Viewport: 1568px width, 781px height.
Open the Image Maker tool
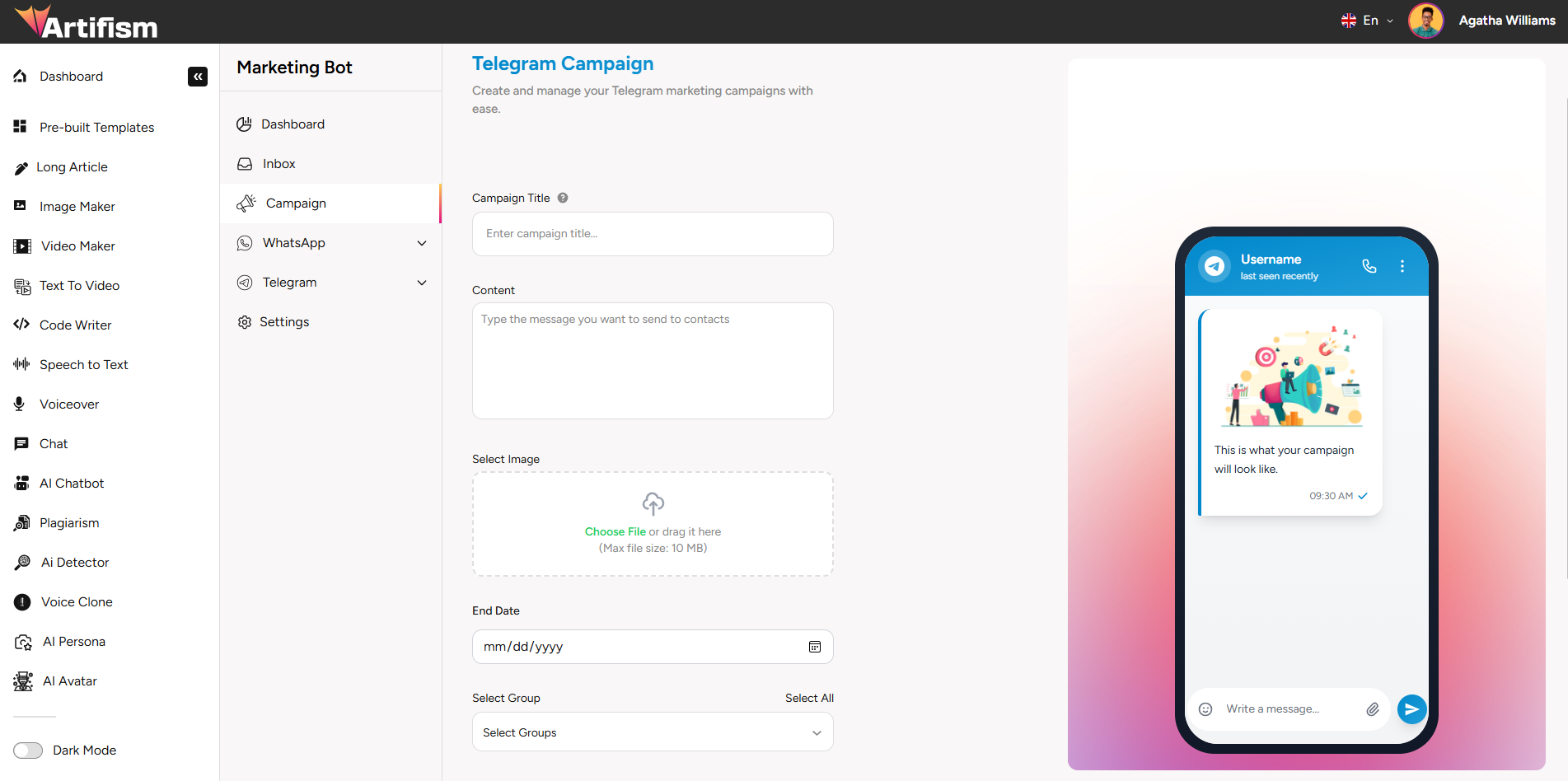point(76,206)
